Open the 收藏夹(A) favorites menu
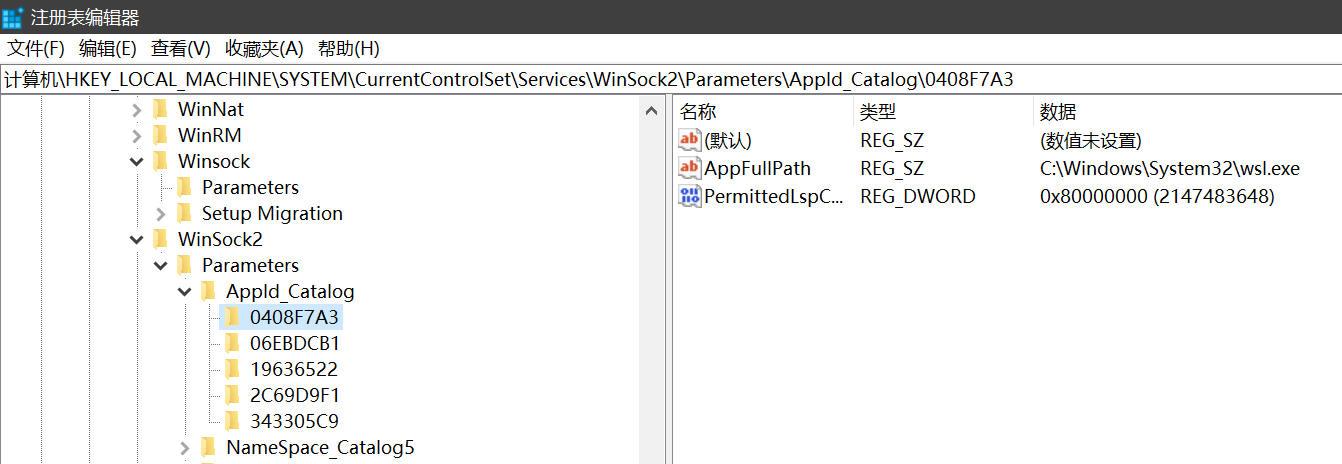The width and height of the screenshot is (1342, 464). coord(264,48)
